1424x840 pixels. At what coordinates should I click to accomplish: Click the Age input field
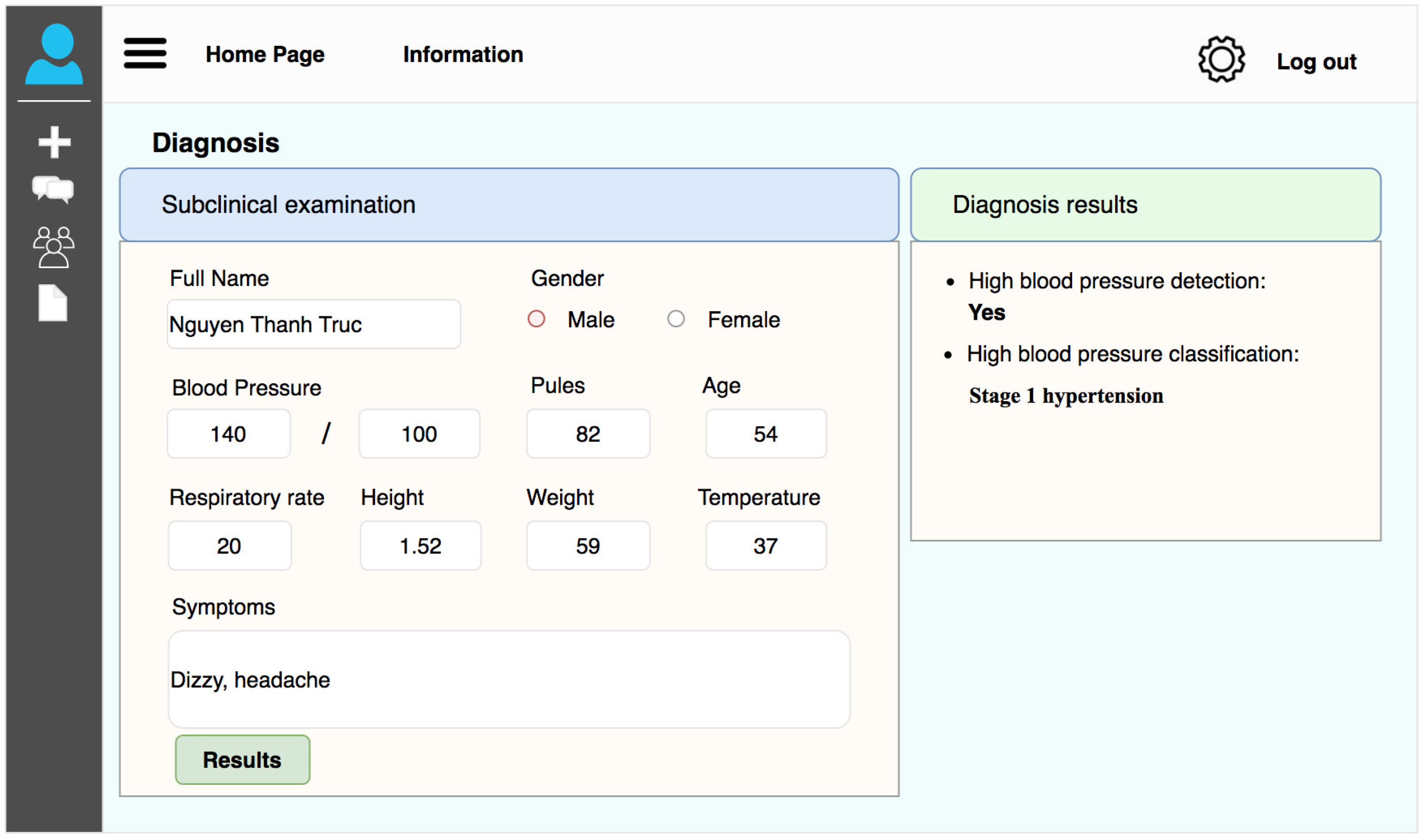[x=767, y=435]
